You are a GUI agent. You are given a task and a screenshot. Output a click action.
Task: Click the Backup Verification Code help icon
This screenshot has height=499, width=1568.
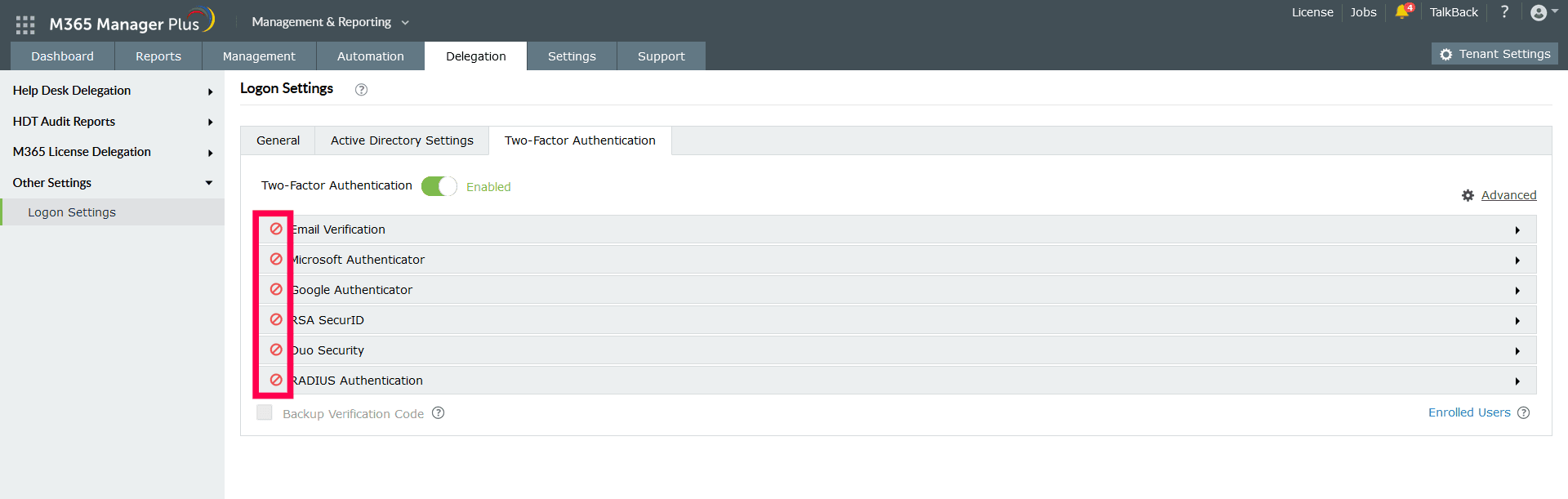pos(439,413)
